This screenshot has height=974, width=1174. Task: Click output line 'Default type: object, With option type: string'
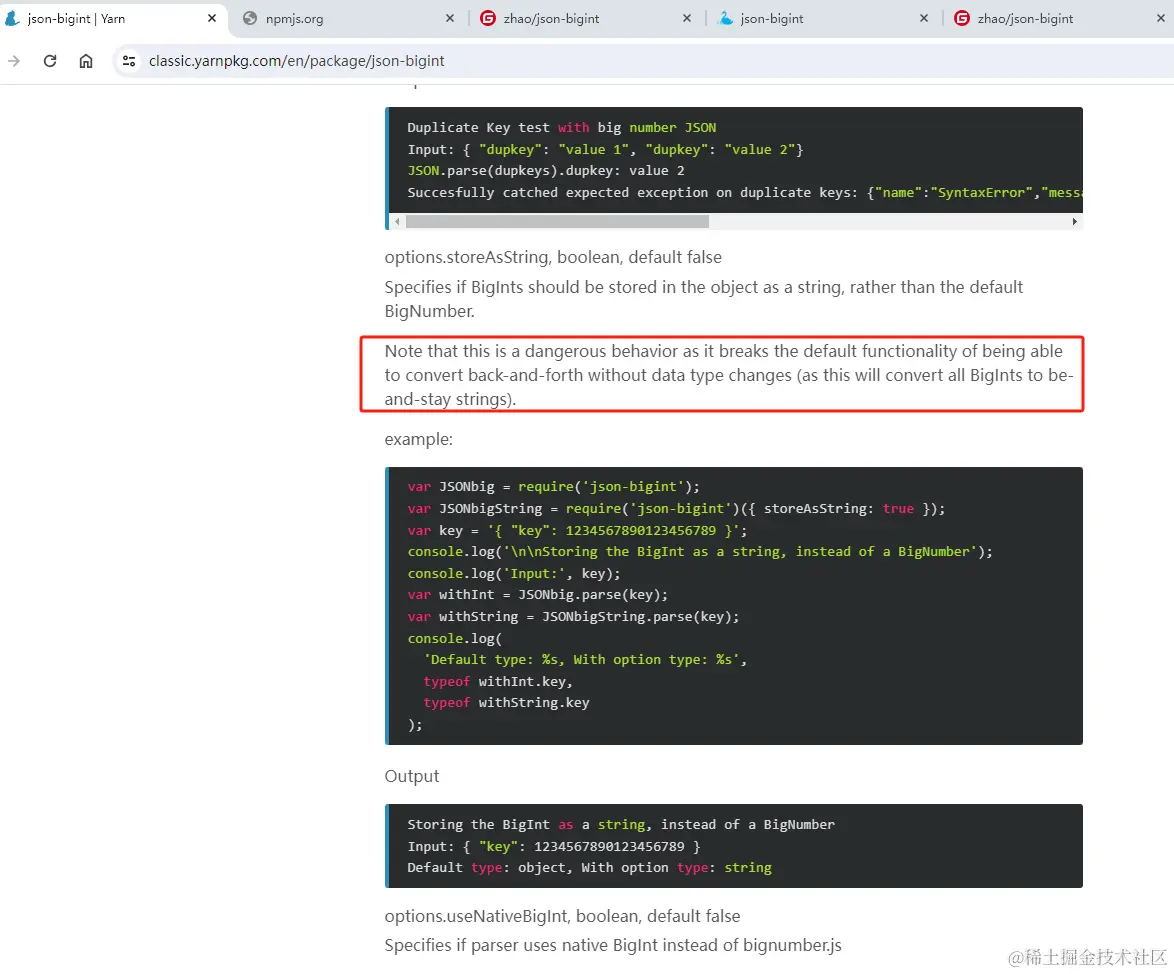coord(589,867)
